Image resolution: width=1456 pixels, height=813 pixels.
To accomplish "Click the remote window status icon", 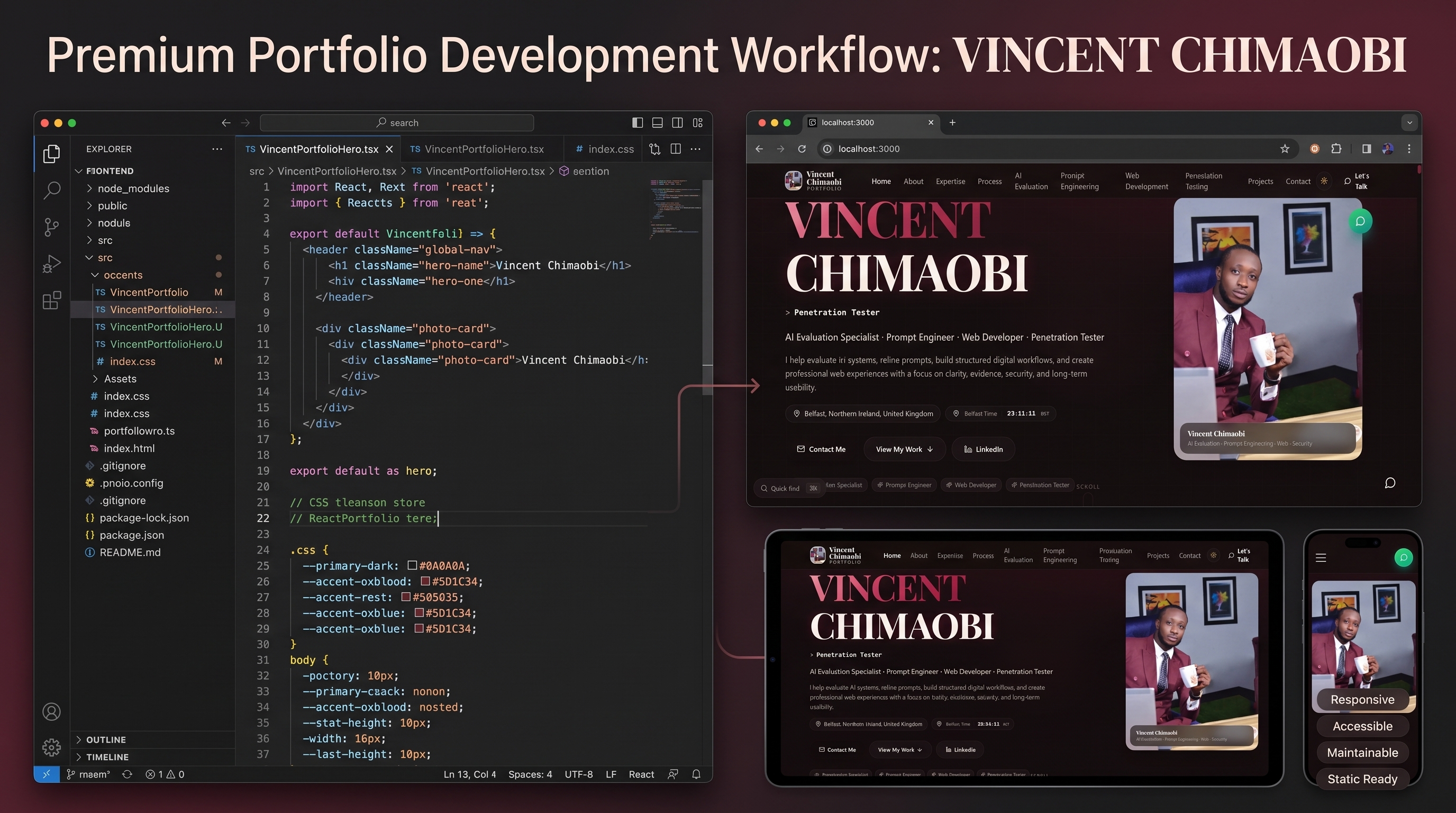I will pos(47,774).
